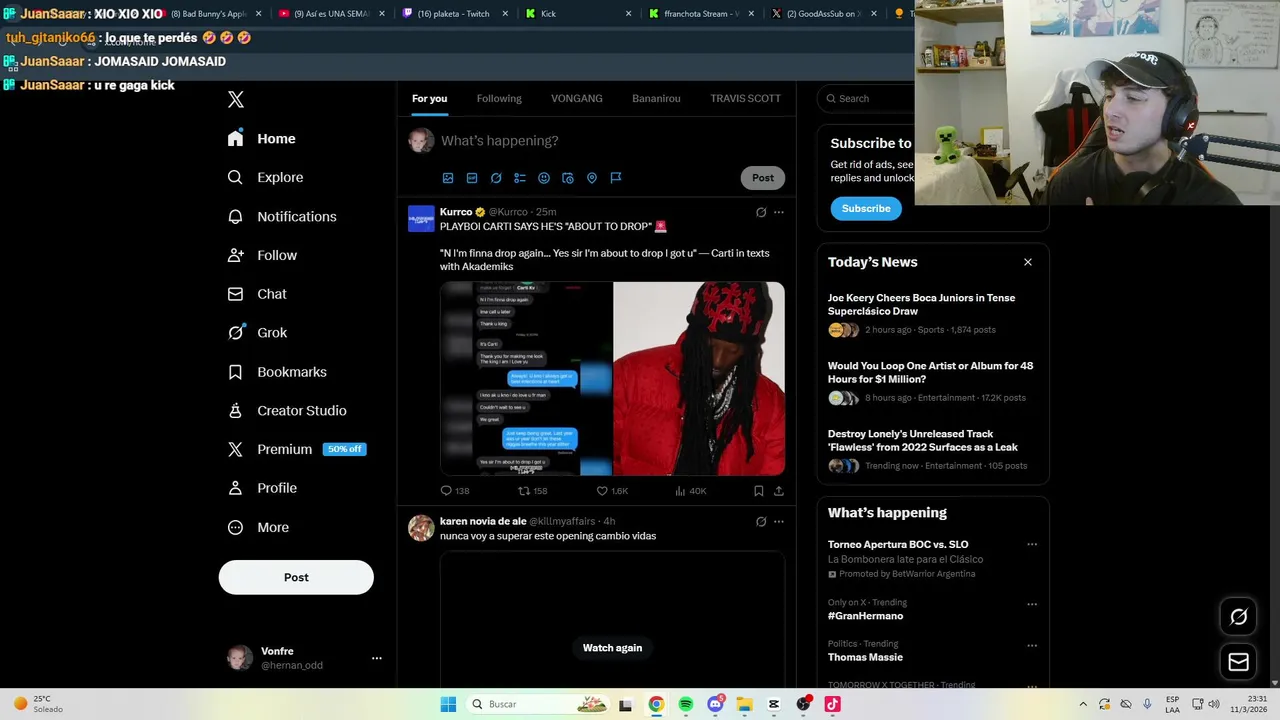Open Spotify from the taskbar
This screenshot has height=720, width=1280.
pos(685,704)
